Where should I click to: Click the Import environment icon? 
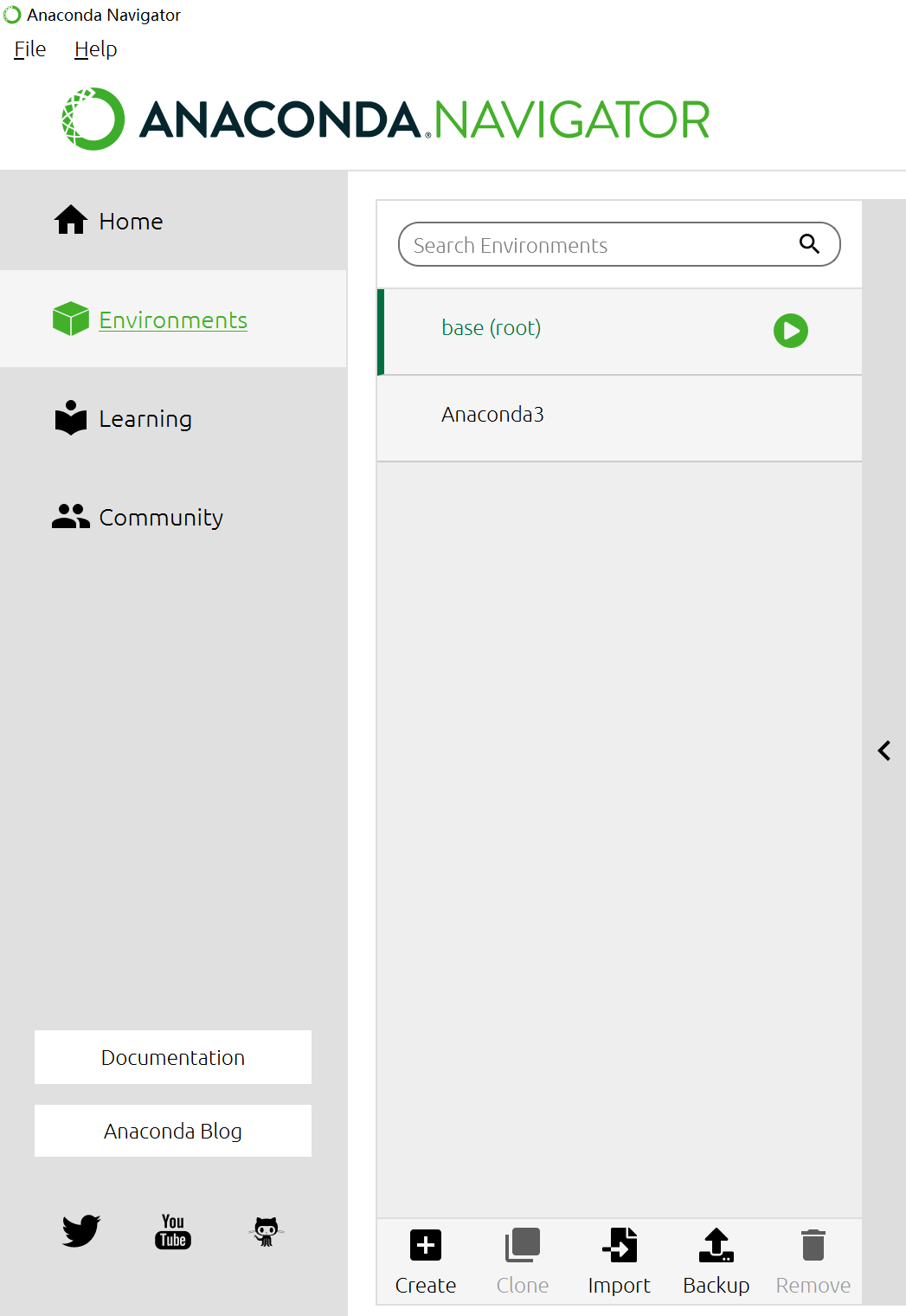pyautogui.click(x=620, y=1246)
